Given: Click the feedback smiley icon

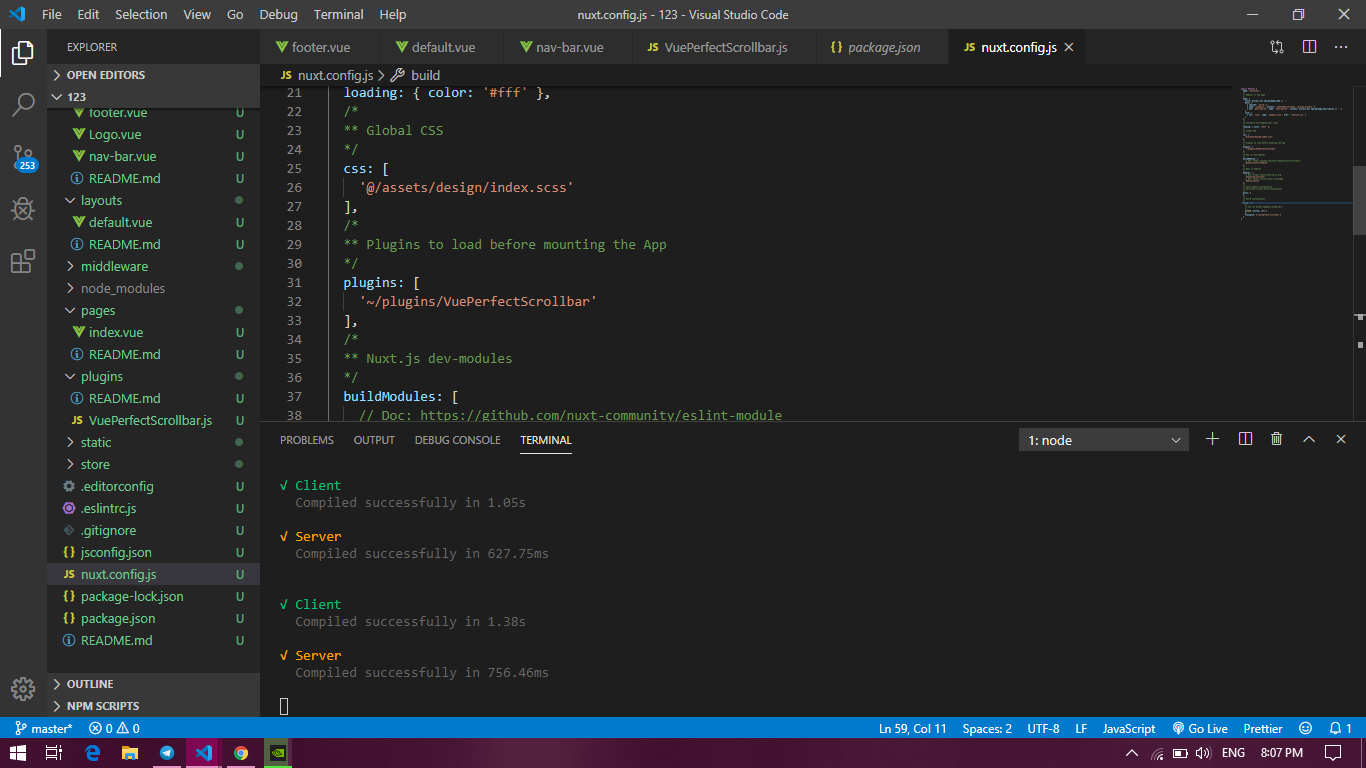Looking at the screenshot, I should [x=1305, y=728].
